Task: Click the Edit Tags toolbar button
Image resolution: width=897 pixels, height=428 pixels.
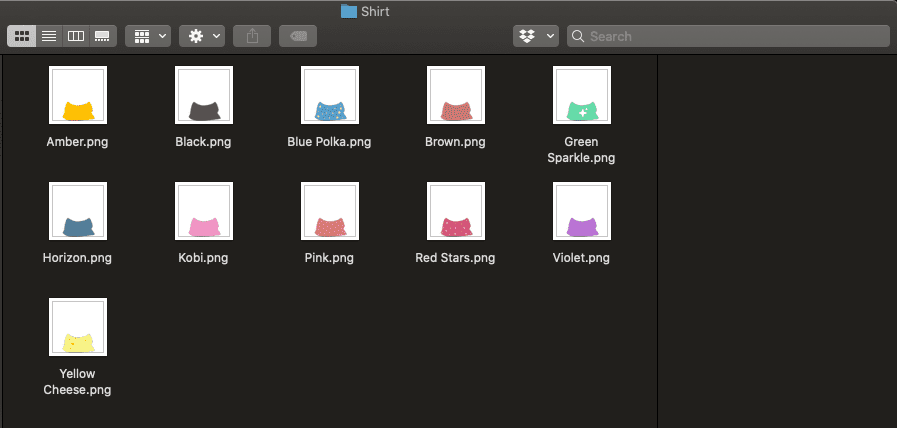Action: pos(298,36)
